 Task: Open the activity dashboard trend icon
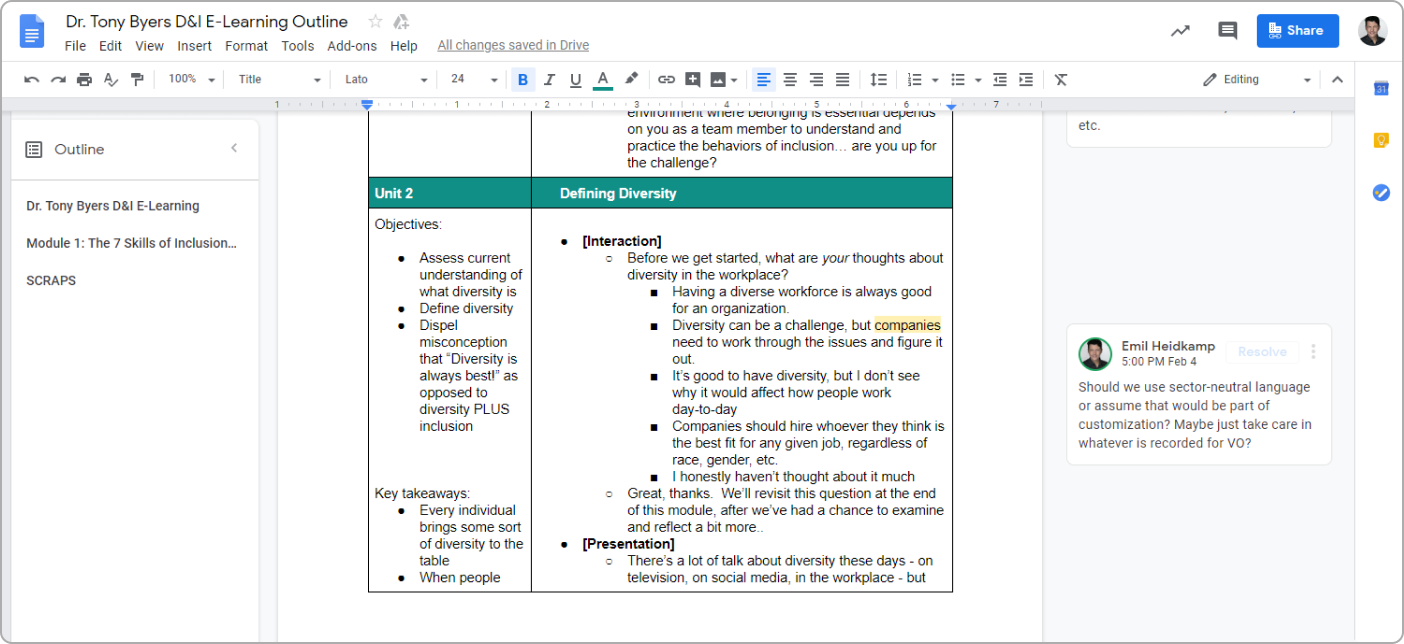1180,31
